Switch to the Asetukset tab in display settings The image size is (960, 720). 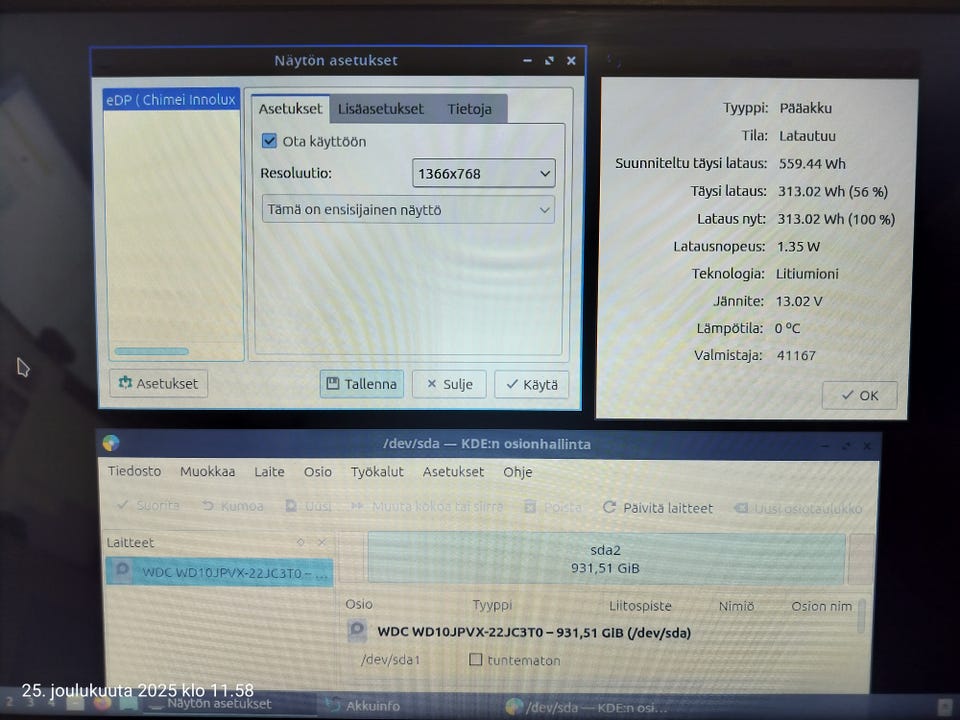tap(290, 109)
